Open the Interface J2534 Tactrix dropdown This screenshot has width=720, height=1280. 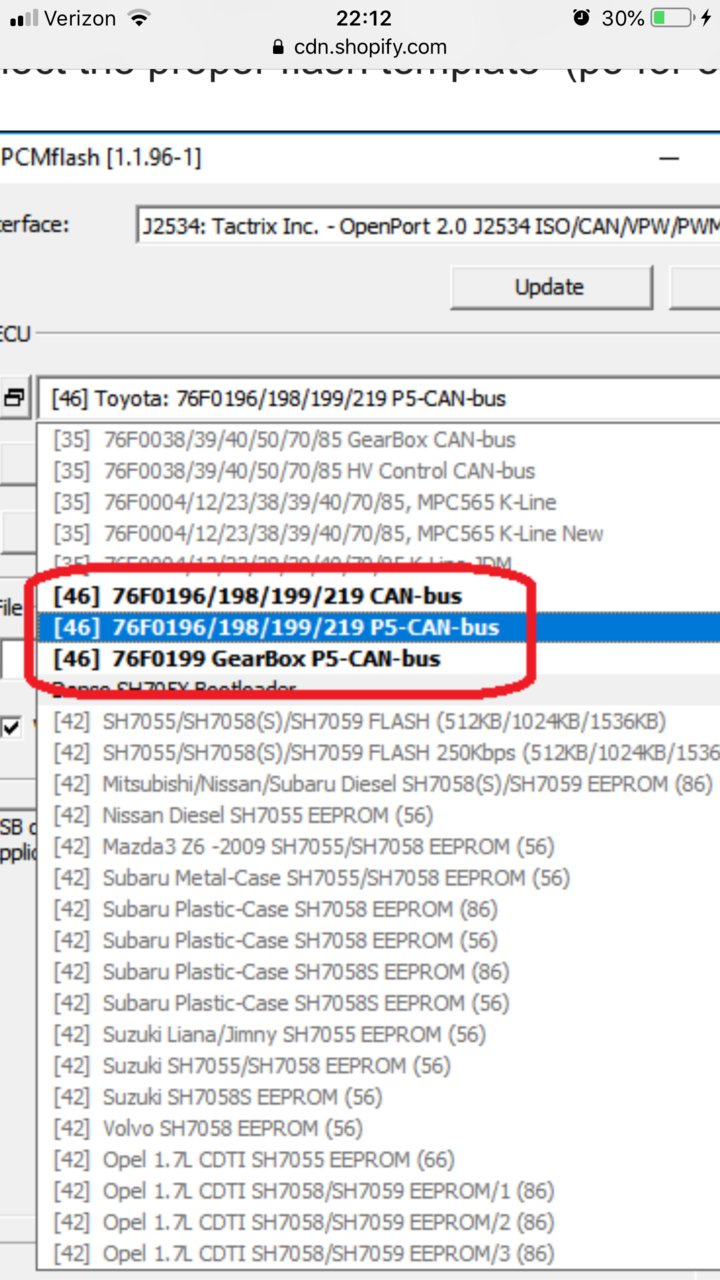pos(428,226)
